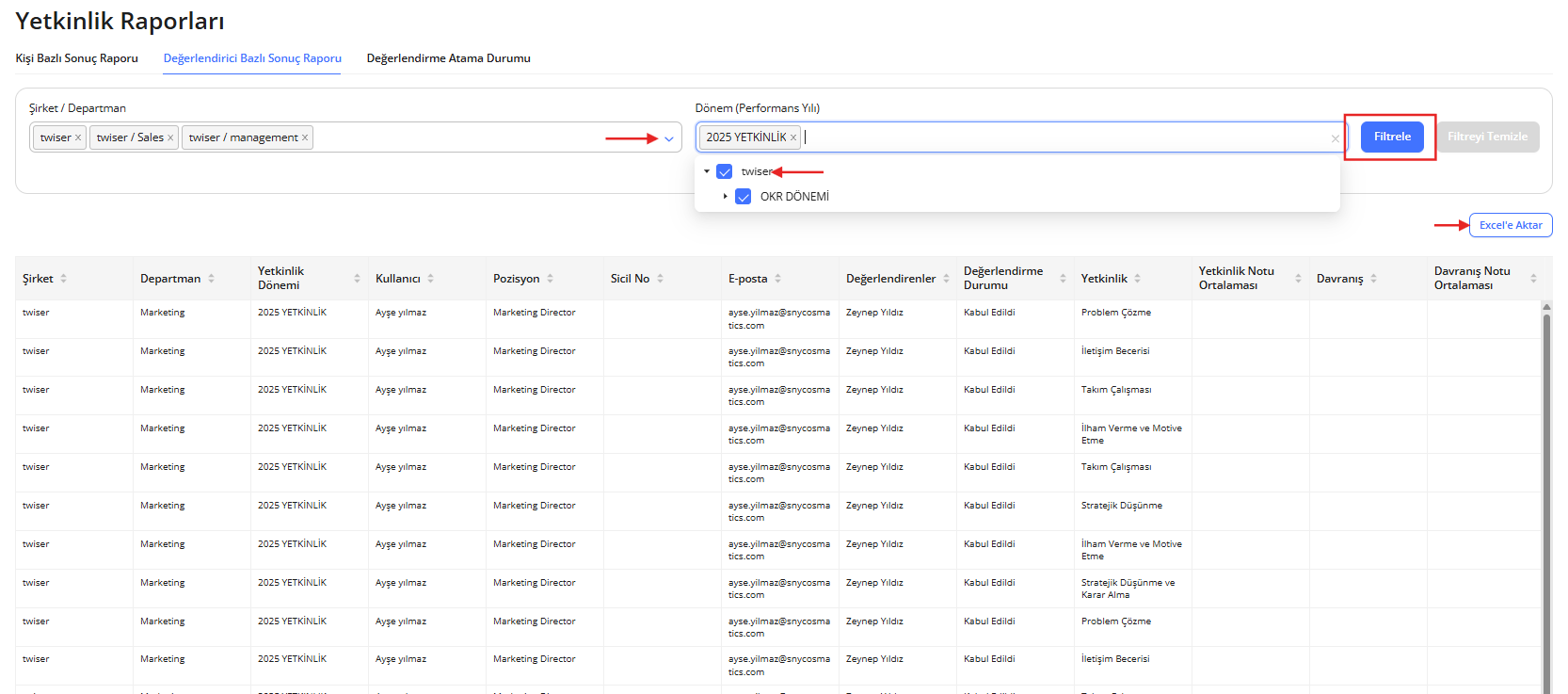Clear all selections in Dönem field
1568x694 pixels.
pos(1335,138)
